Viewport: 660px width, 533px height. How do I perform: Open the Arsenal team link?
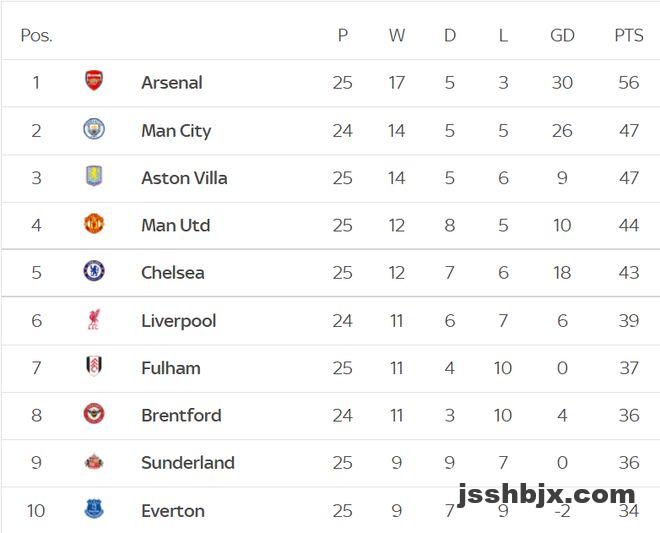pos(172,83)
